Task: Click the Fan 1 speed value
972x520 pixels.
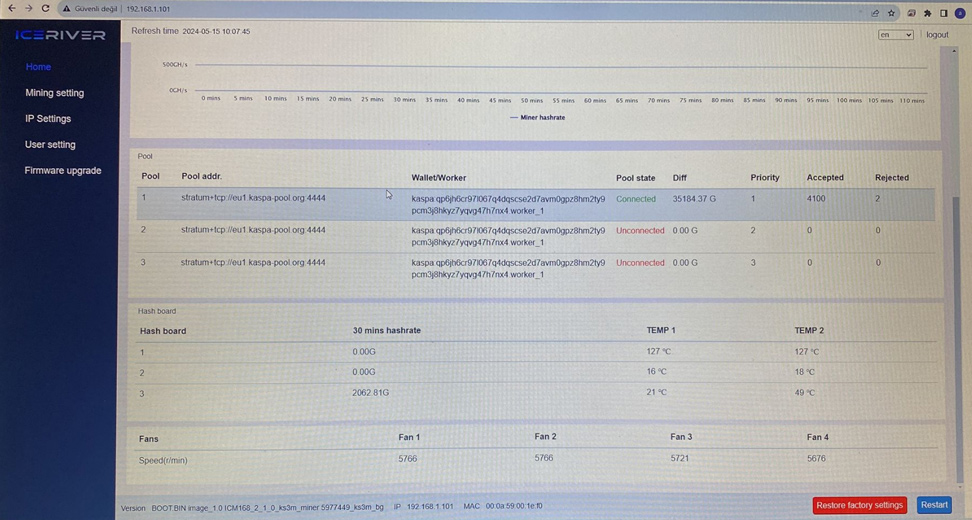Action: [407, 459]
